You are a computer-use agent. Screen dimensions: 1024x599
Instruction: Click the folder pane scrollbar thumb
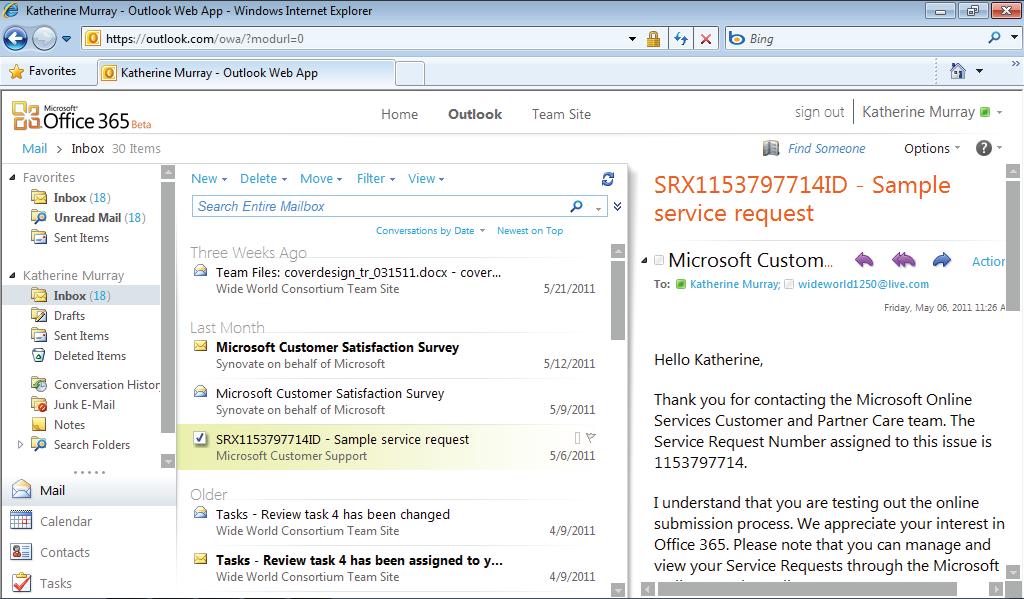[168, 307]
